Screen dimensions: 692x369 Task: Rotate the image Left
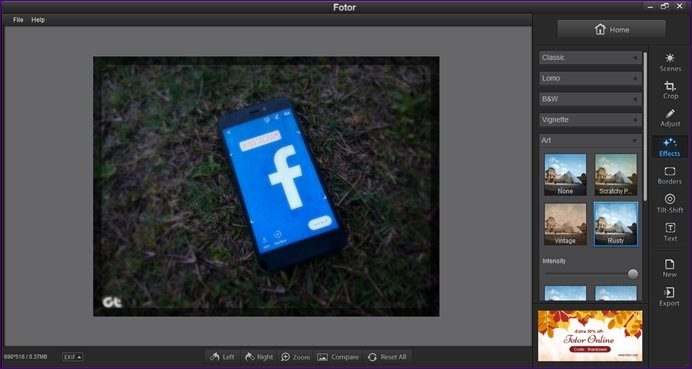click(222, 357)
